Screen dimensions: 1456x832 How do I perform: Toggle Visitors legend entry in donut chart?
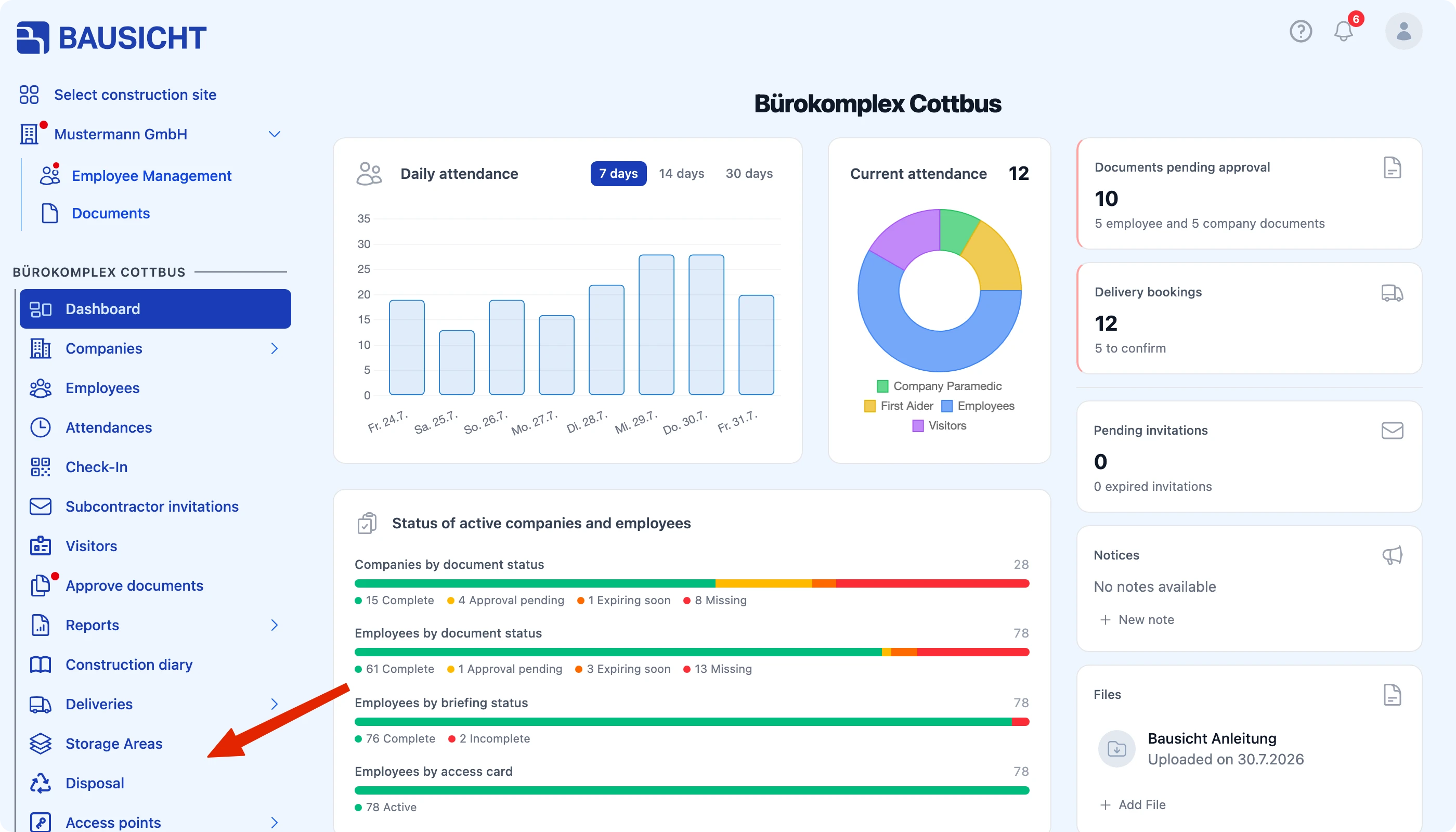[x=939, y=426]
